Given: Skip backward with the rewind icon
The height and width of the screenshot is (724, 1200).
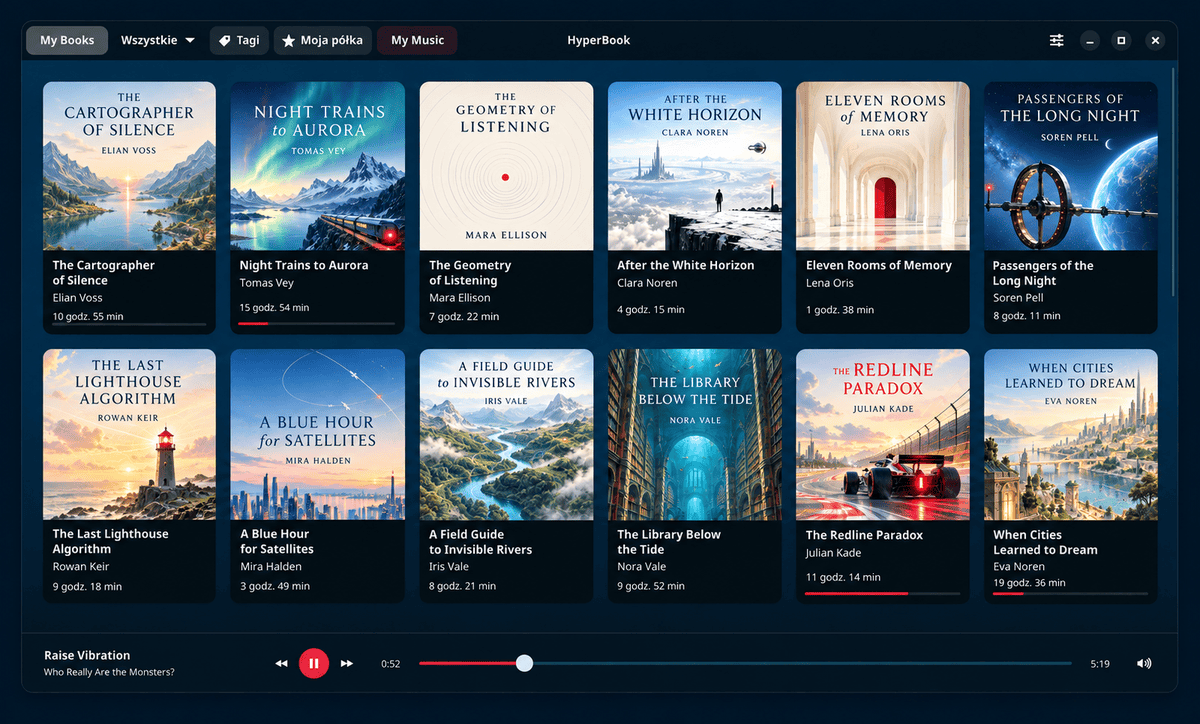Looking at the screenshot, I should tap(281, 663).
